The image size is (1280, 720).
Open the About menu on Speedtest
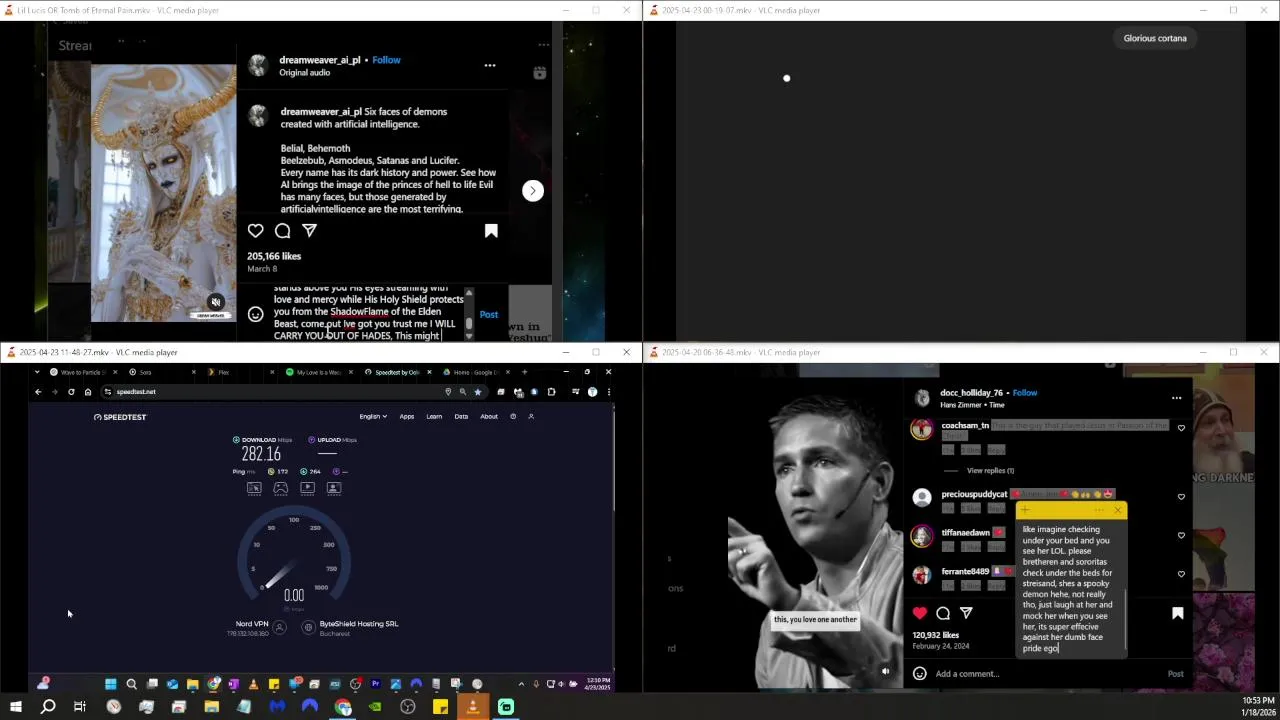coord(489,416)
